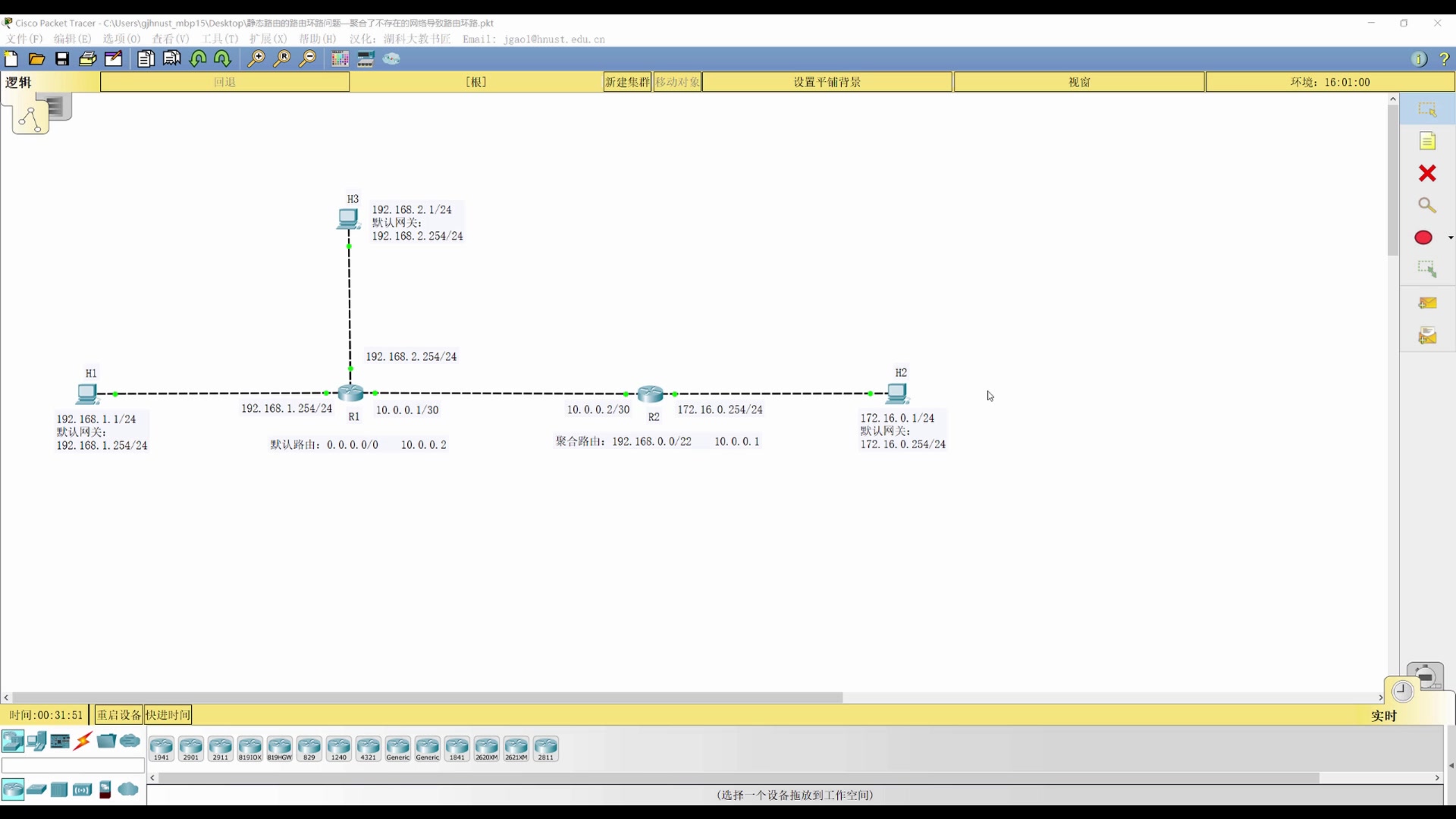Image resolution: width=1456 pixels, height=819 pixels.
Task: Open the 工具(T) menu
Action: (220, 39)
